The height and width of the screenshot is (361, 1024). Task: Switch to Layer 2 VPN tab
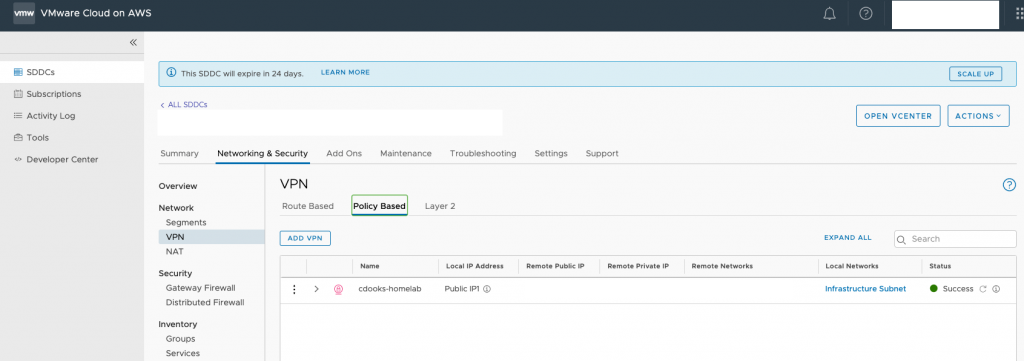440,206
